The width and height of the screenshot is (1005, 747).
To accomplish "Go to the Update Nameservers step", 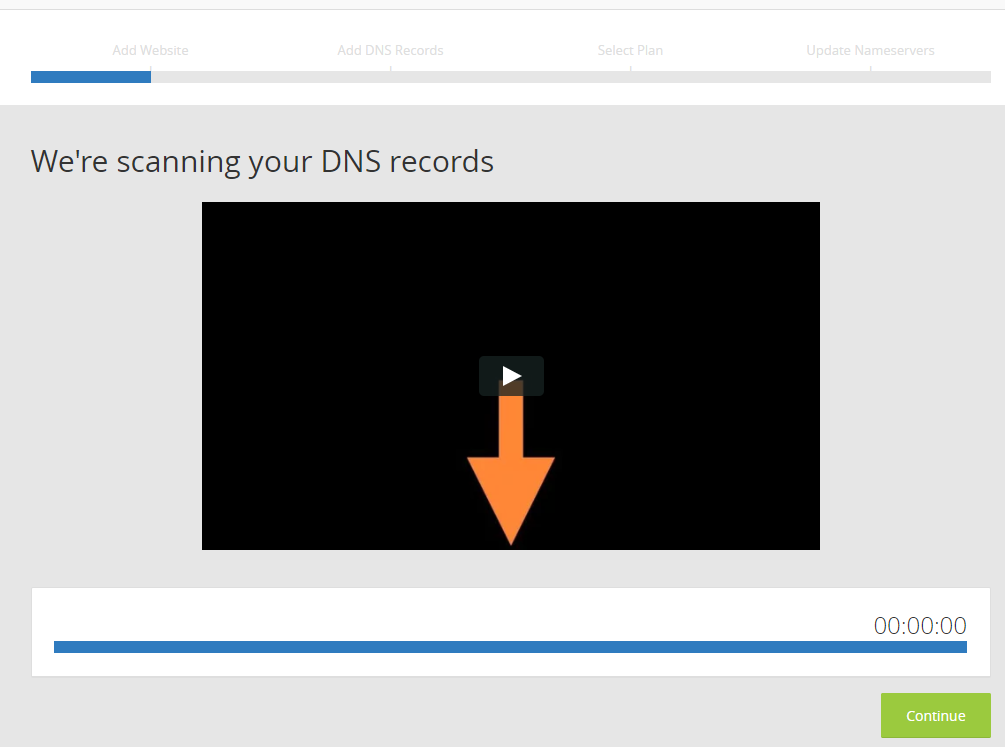I will pyautogui.click(x=870, y=50).
